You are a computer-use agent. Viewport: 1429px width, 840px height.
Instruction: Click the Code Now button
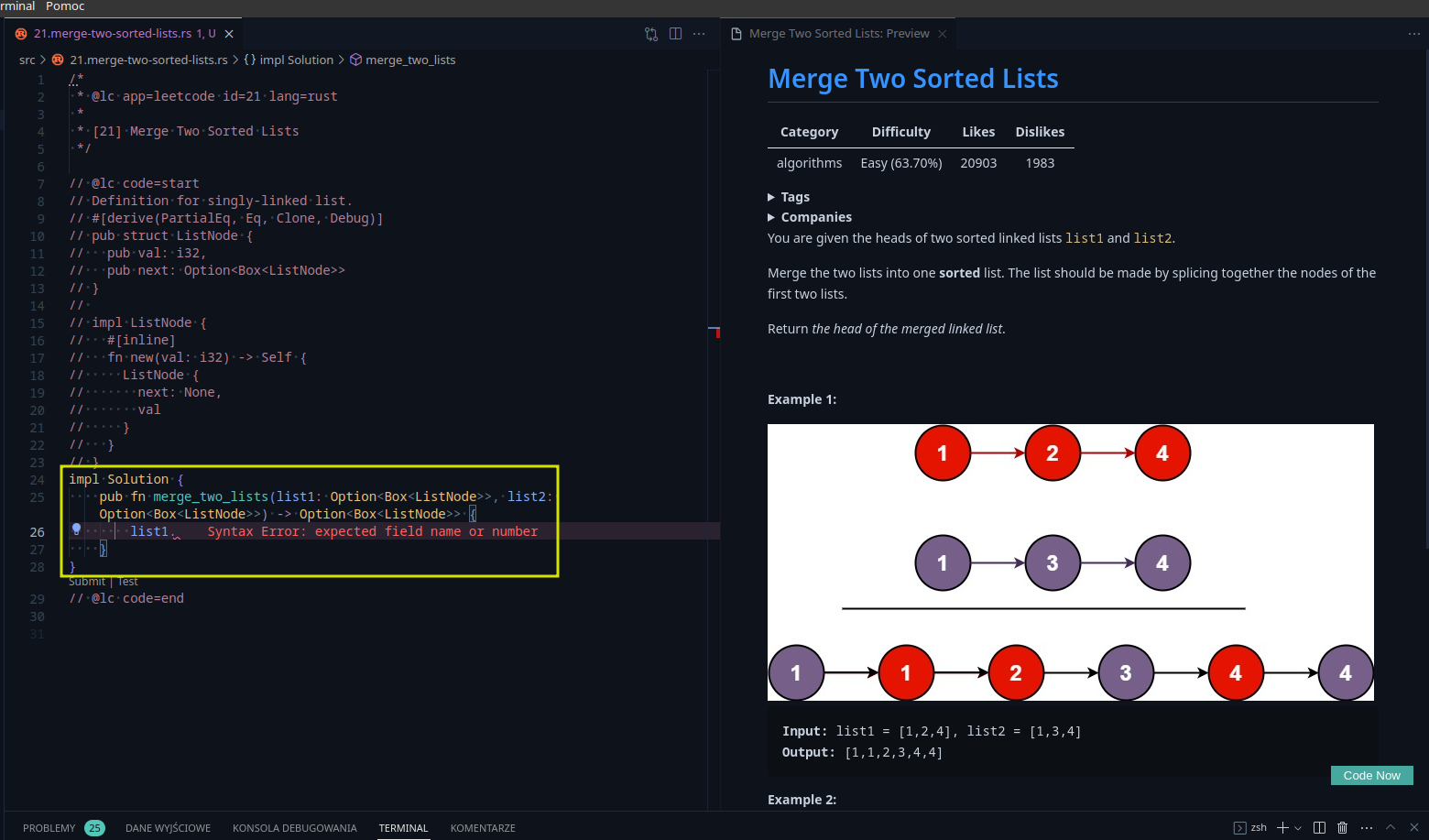click(x=1371, y=775)
